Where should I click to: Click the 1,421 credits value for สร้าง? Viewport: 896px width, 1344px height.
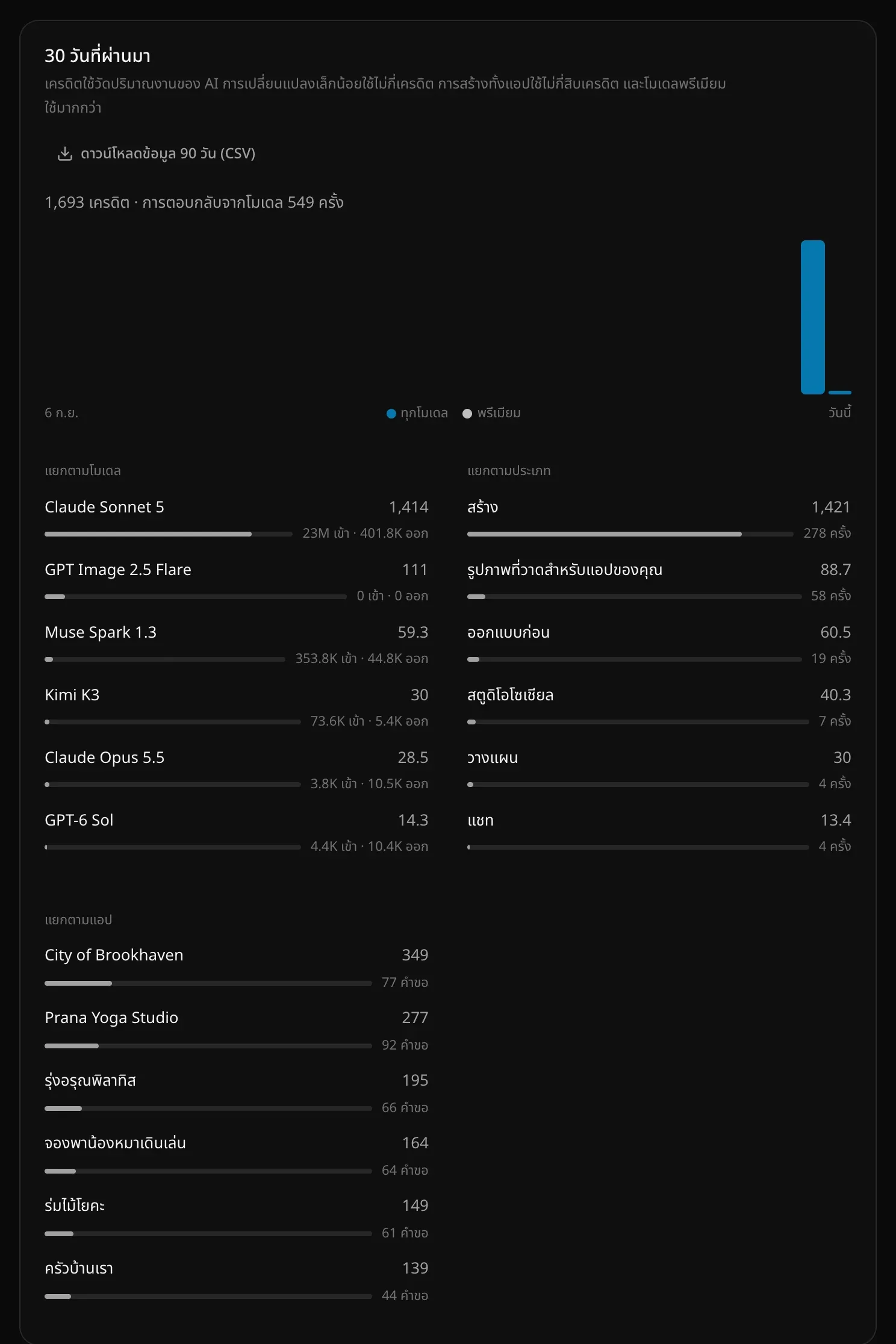(x=831, y=507)
